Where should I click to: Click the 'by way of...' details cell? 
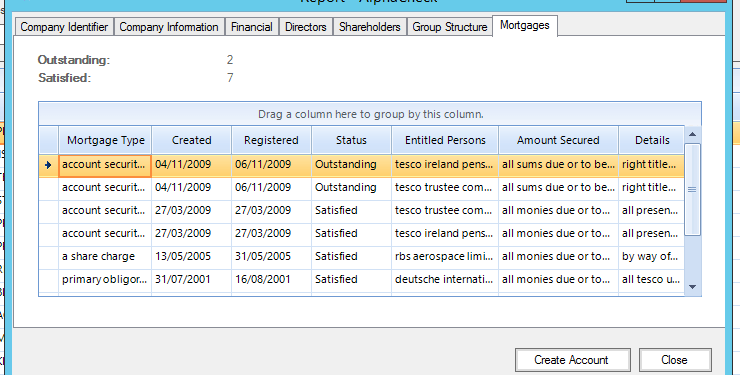tap(651, 257)
